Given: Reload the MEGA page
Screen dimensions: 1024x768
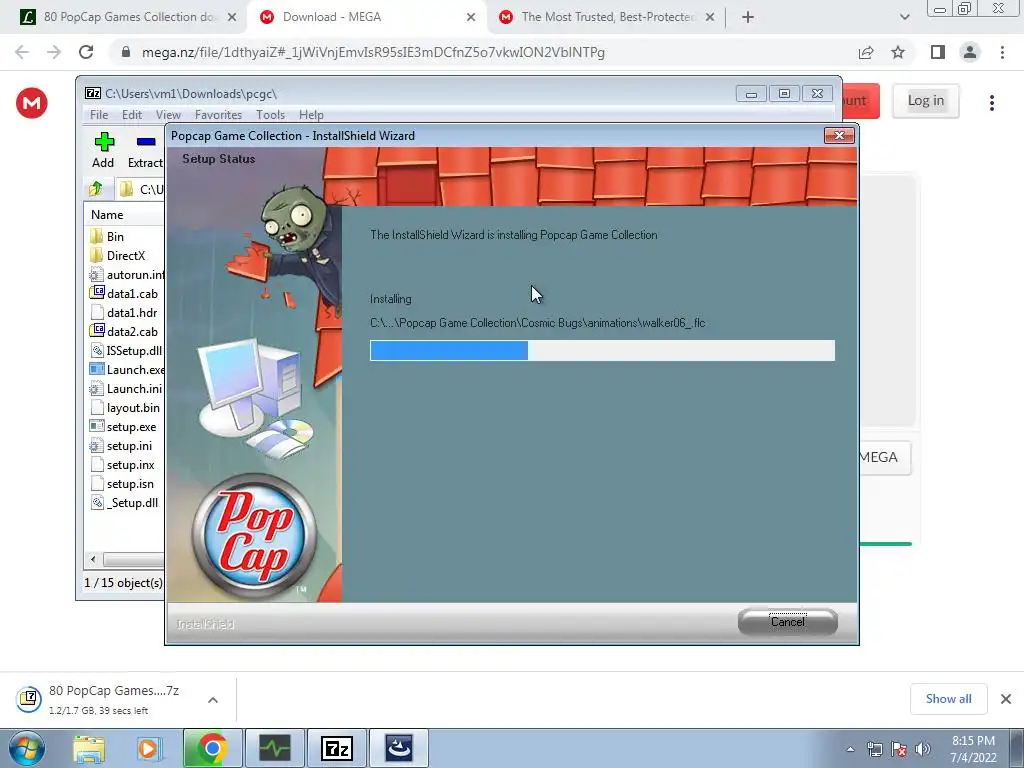Looking at the screenshot, I should coord(86,52).
